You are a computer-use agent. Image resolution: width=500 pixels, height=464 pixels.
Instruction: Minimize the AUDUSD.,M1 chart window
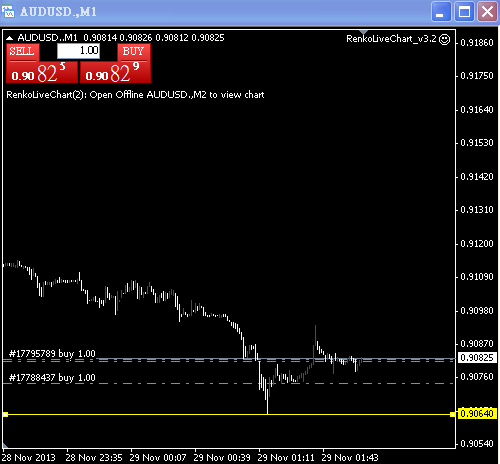(441, 12)
